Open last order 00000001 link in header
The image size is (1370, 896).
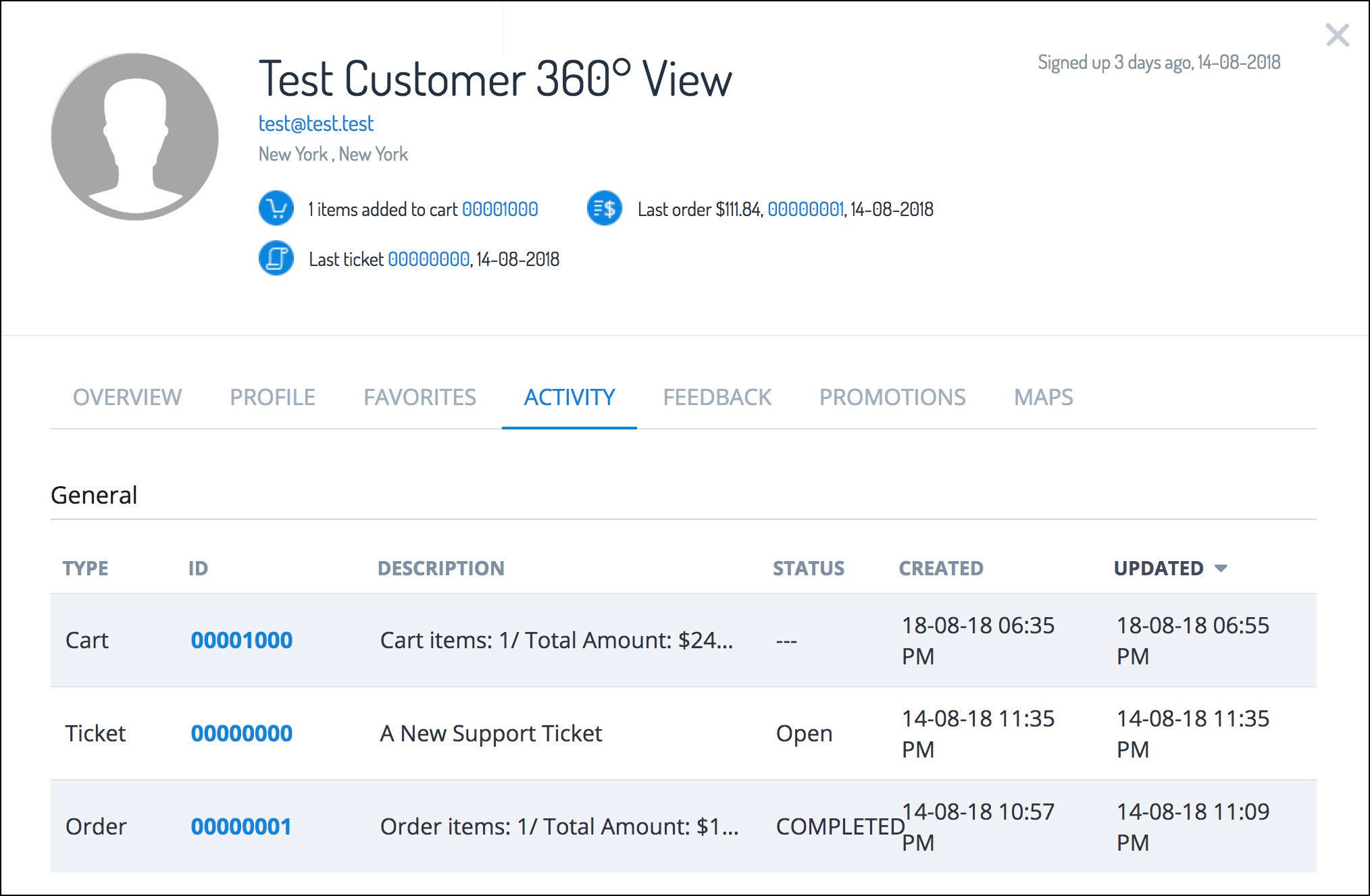coord(806,209)
